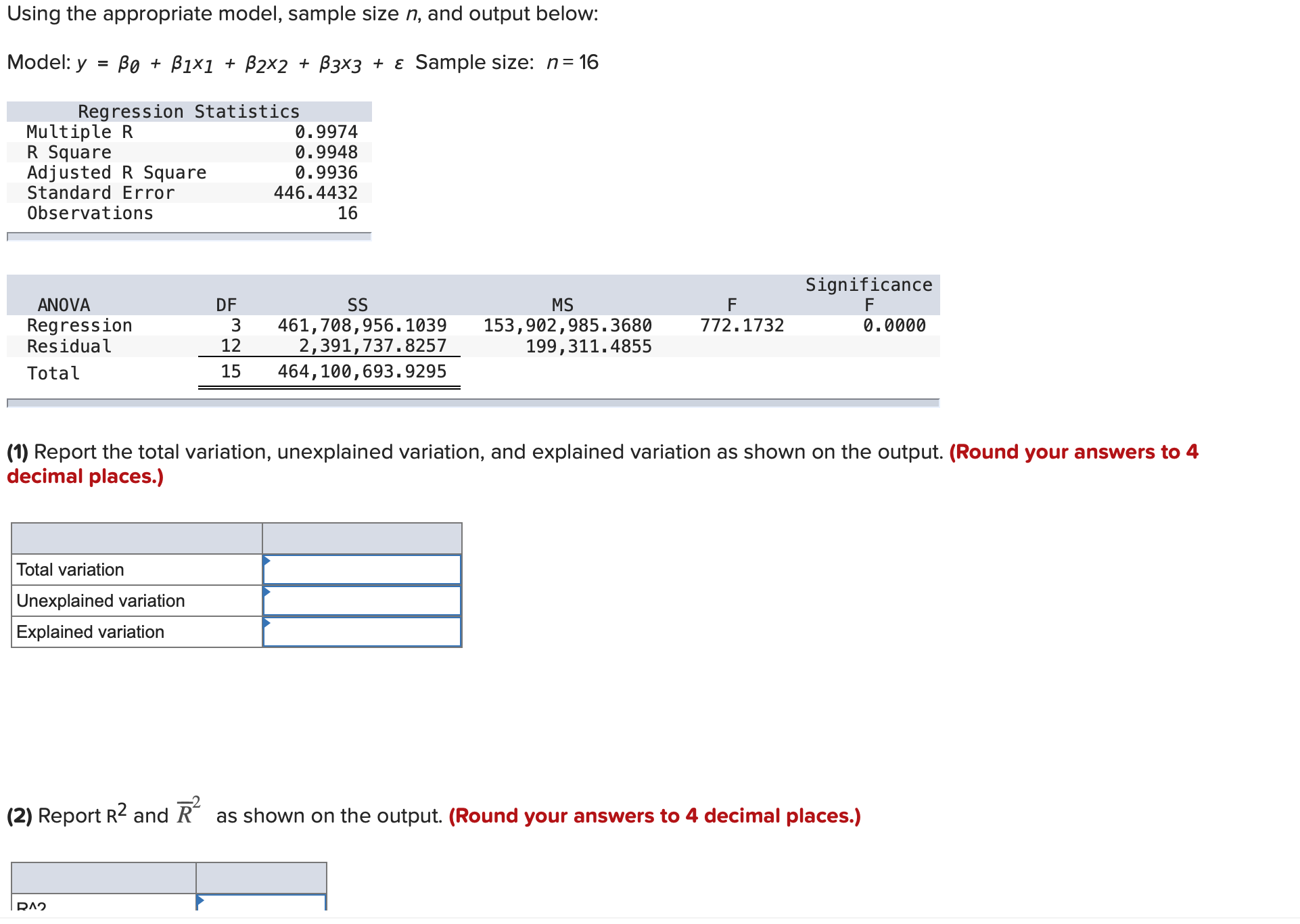Click the R Square value 0.9948
1300x924 pixels.
(x=326, y=152)
